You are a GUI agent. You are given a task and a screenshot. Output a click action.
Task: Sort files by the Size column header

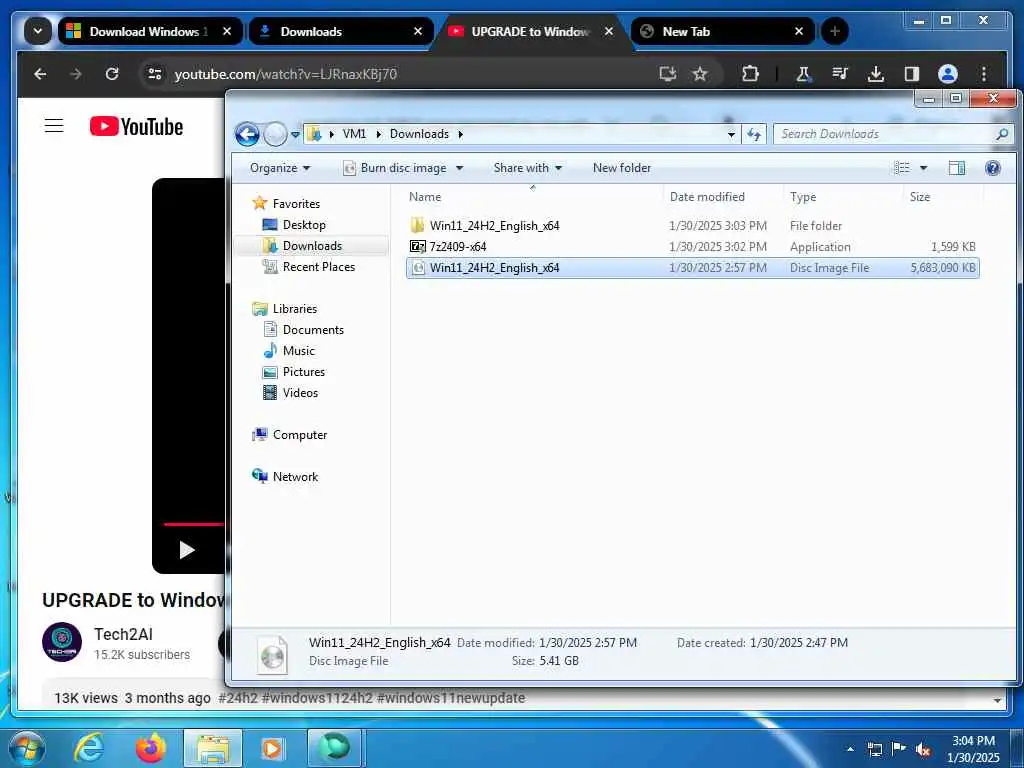(x=942, y=197)
